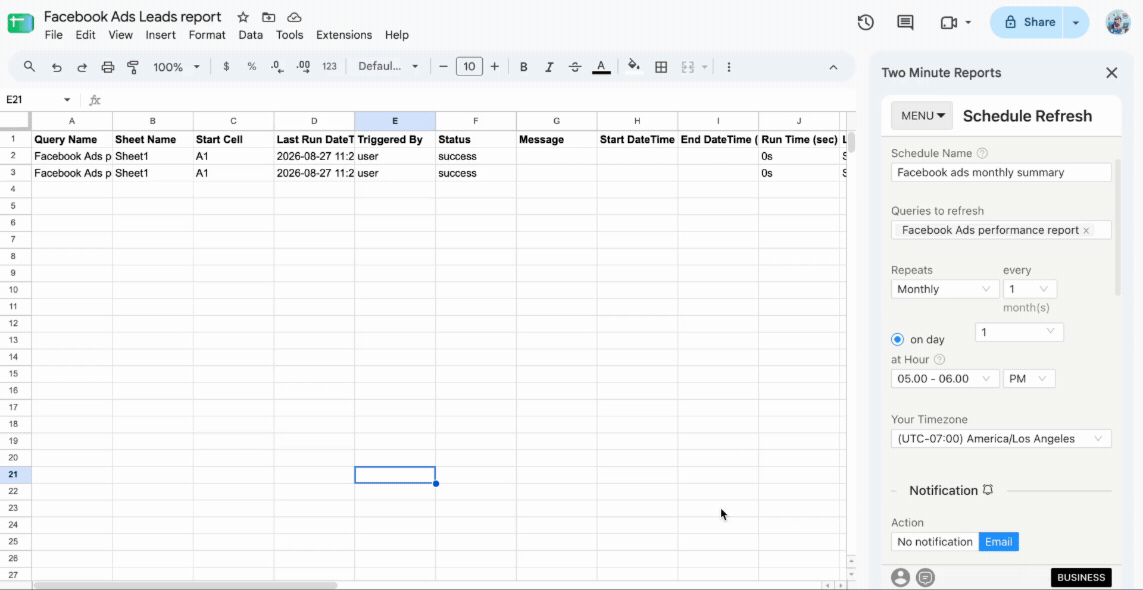Open the sidebar MENU dropdown

tap(921, 115)
